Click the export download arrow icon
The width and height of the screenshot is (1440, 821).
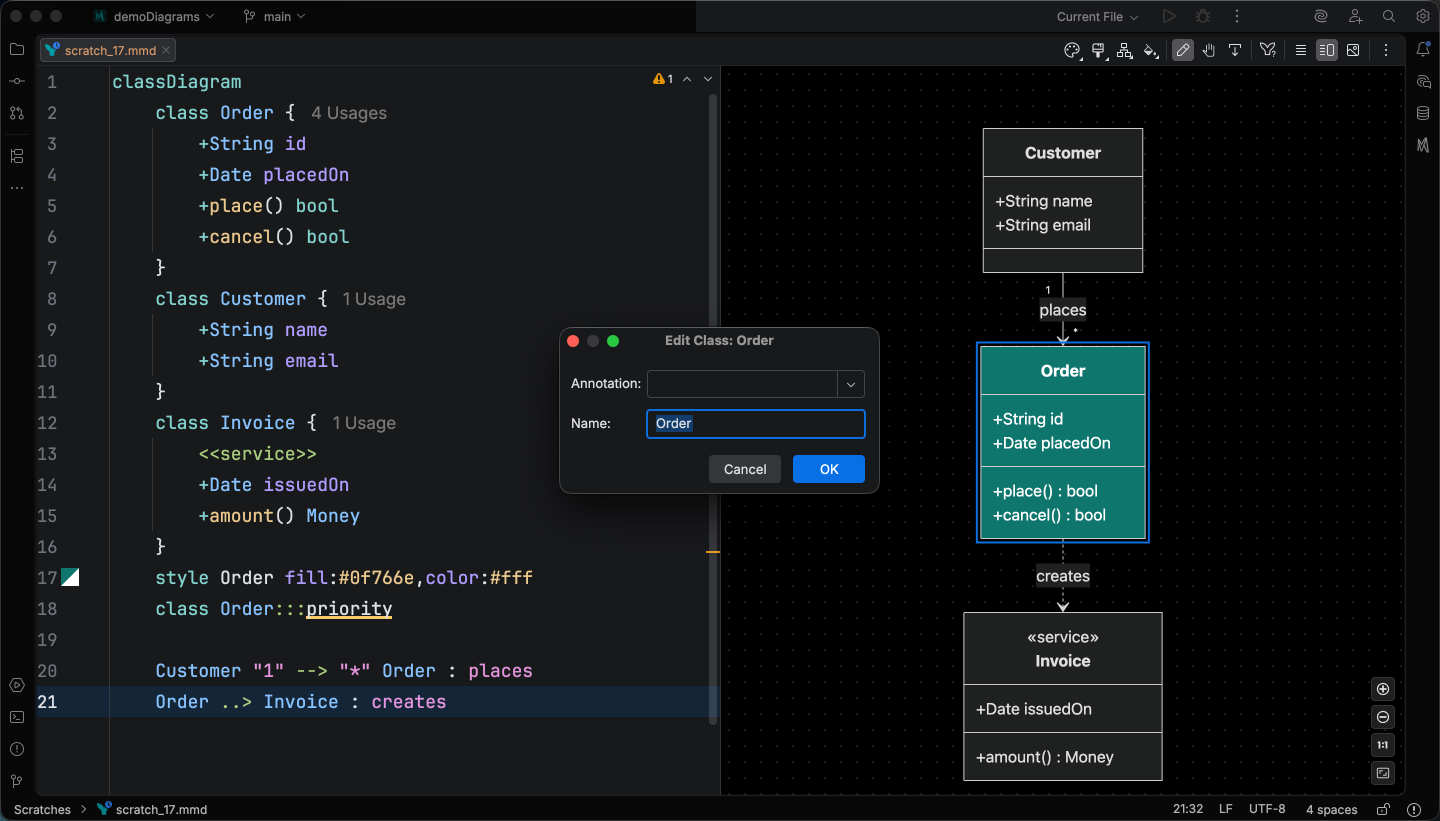coord(1235,50)
